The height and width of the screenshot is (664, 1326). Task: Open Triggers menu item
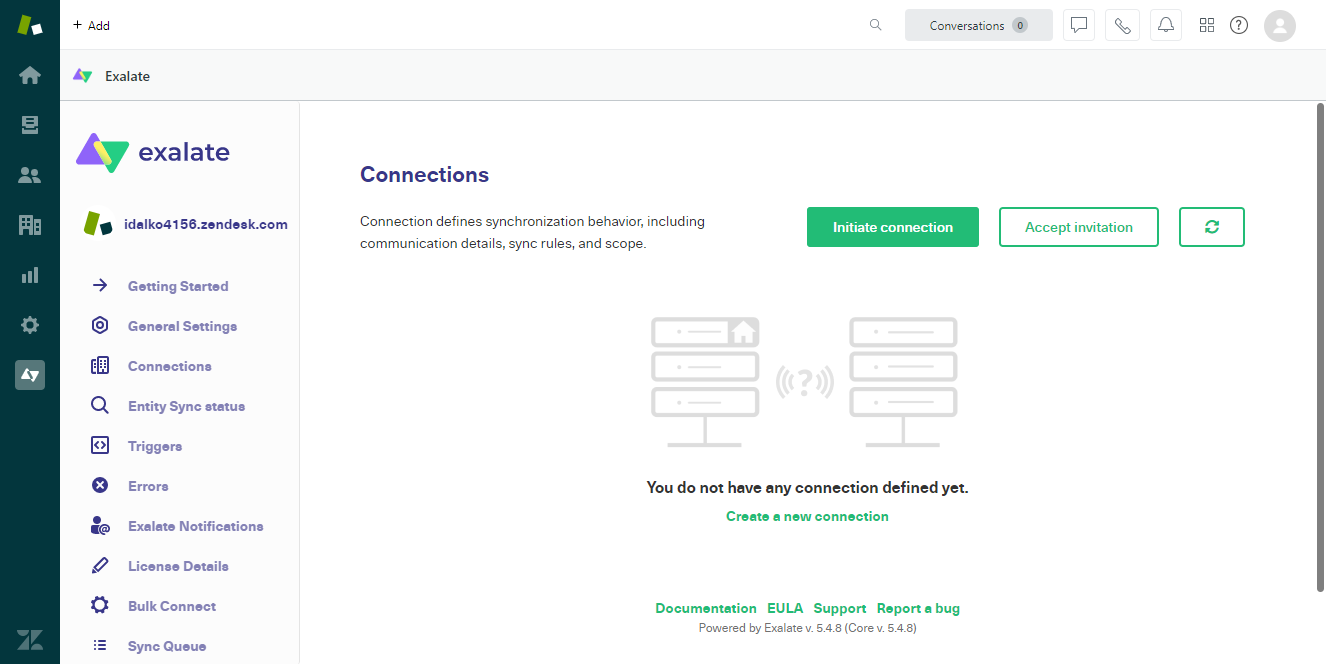(155, 446)
